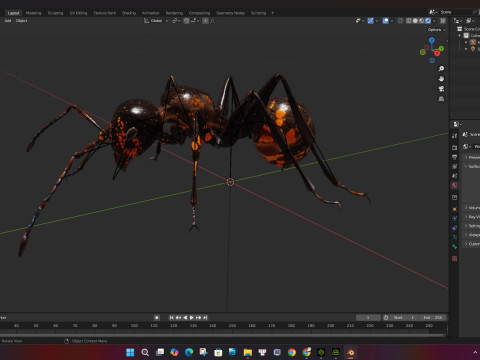Click the Scene browse icon in the top bar

pyautogui.click(x=433, y=12)
